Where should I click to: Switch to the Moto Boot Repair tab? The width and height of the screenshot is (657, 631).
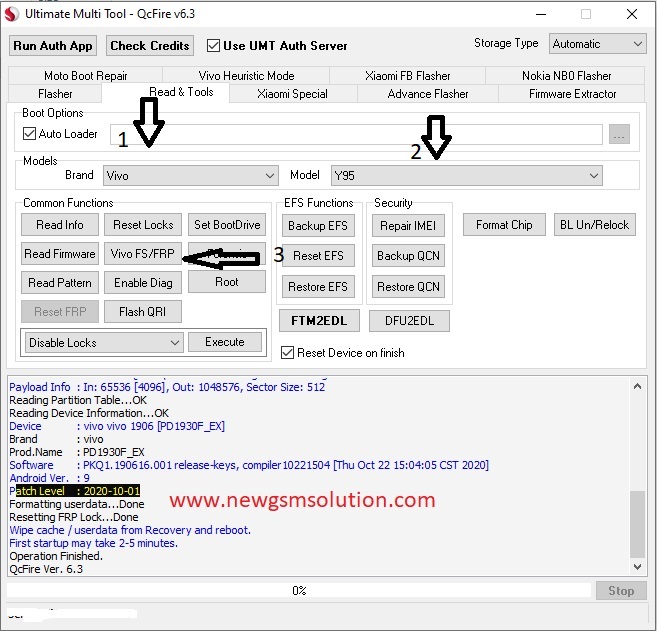pos(85,75)
